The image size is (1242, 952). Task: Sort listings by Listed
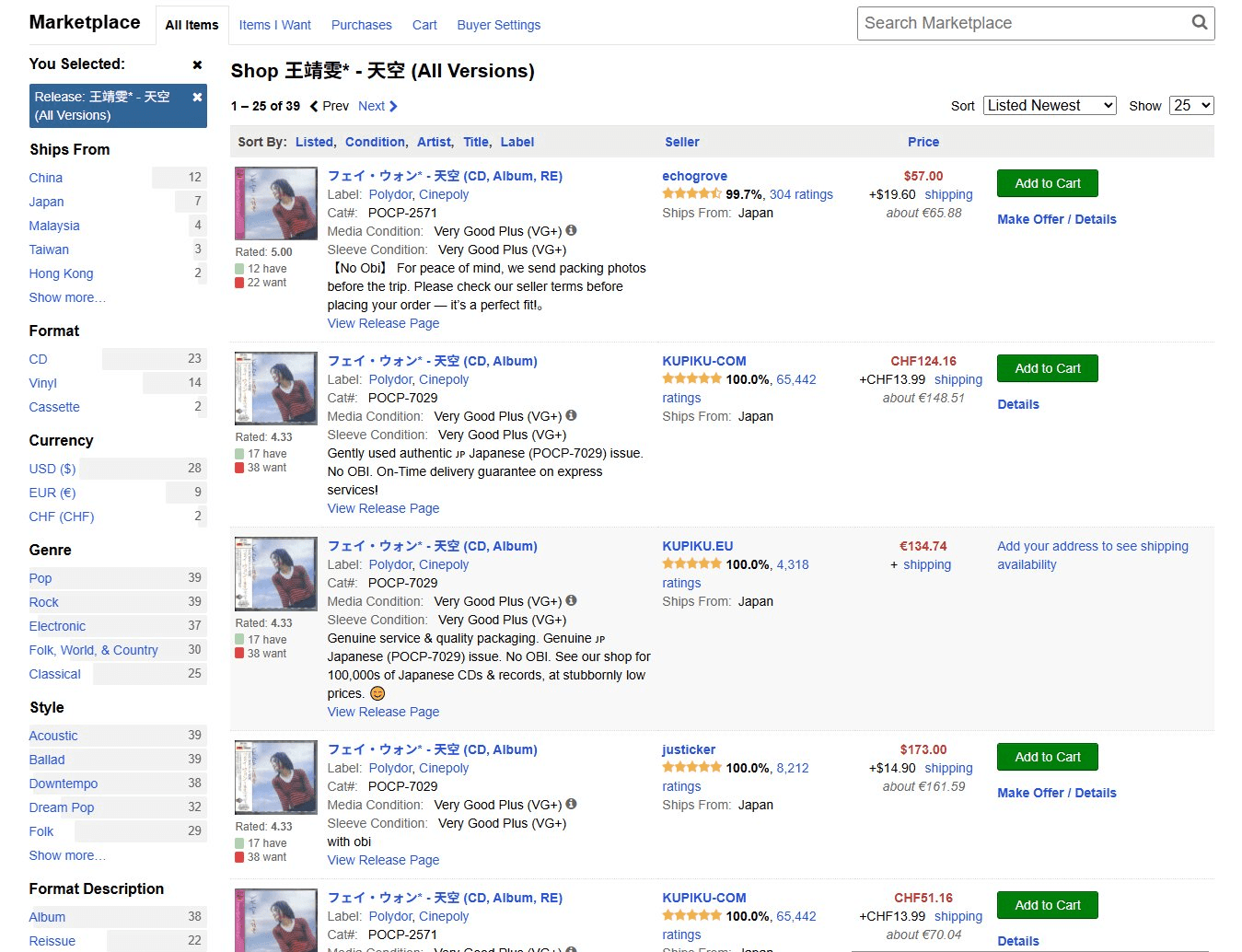314,142
